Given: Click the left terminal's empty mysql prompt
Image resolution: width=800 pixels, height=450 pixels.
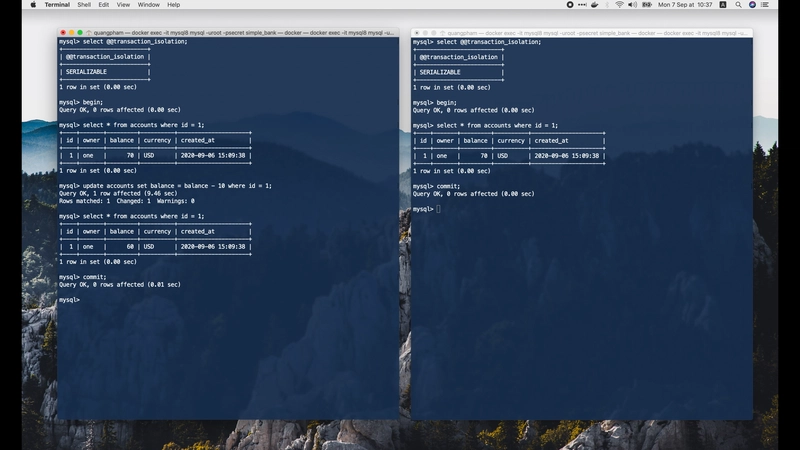Looking at the screenshot, I should (x=69, y=300).
